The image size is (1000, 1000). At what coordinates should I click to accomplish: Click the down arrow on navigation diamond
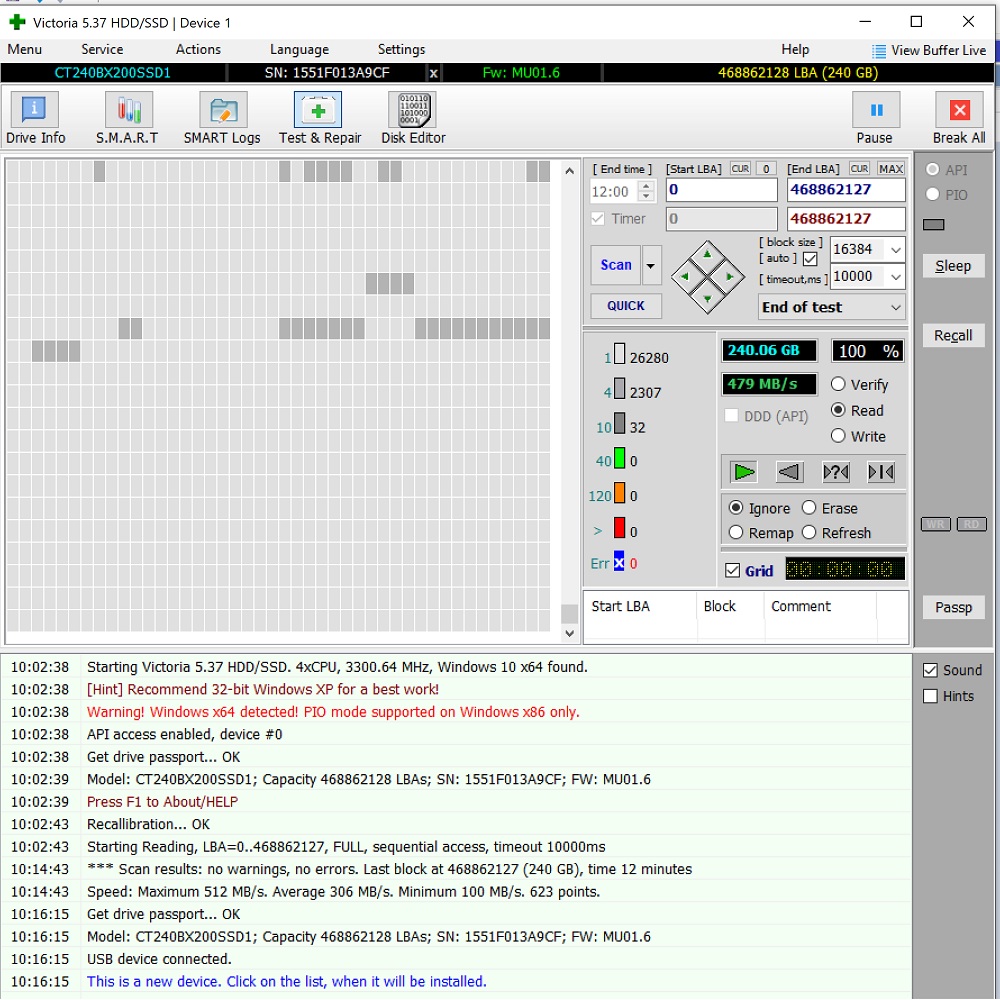click(707, 298)
